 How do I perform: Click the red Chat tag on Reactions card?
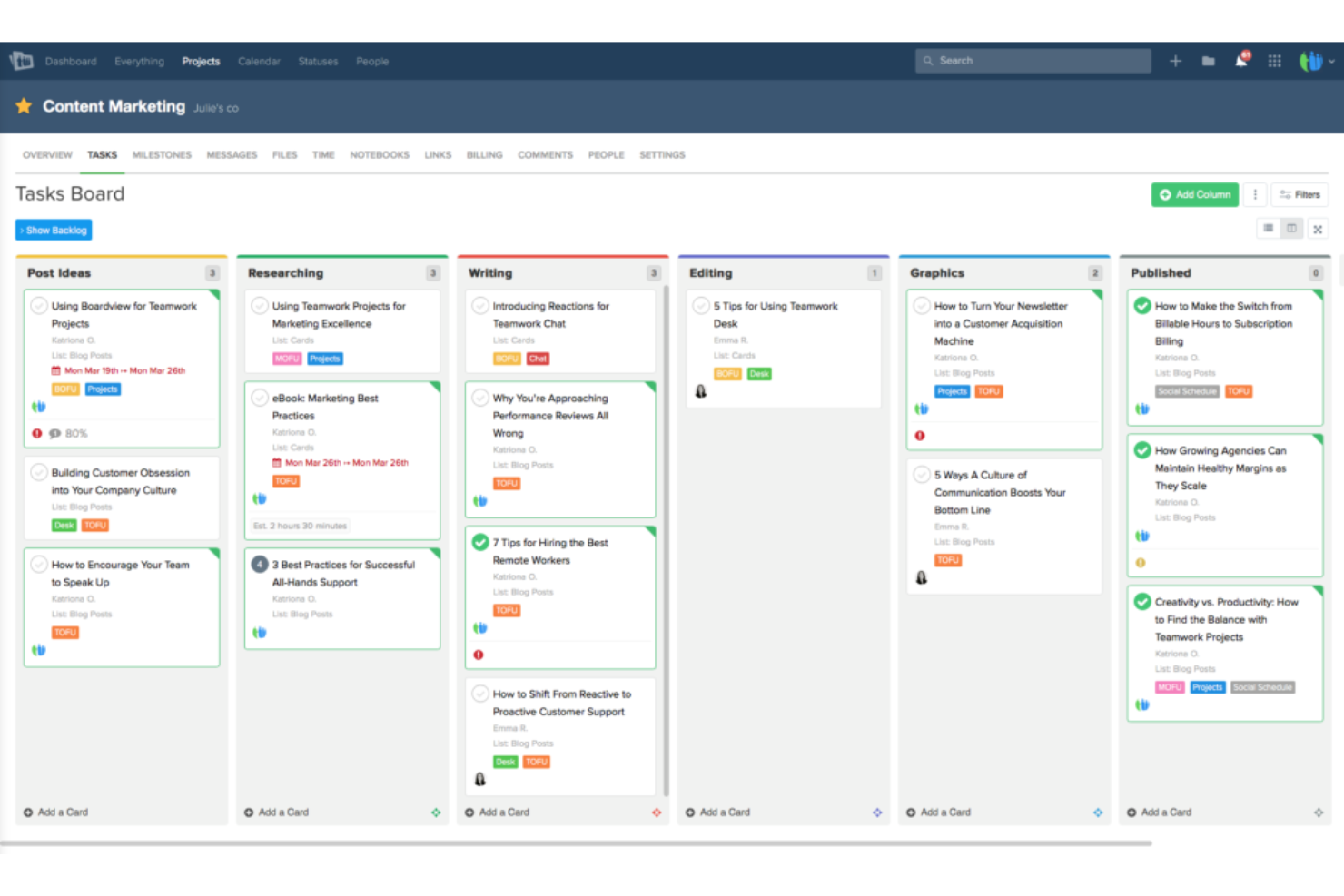click(x=538, y=359)
